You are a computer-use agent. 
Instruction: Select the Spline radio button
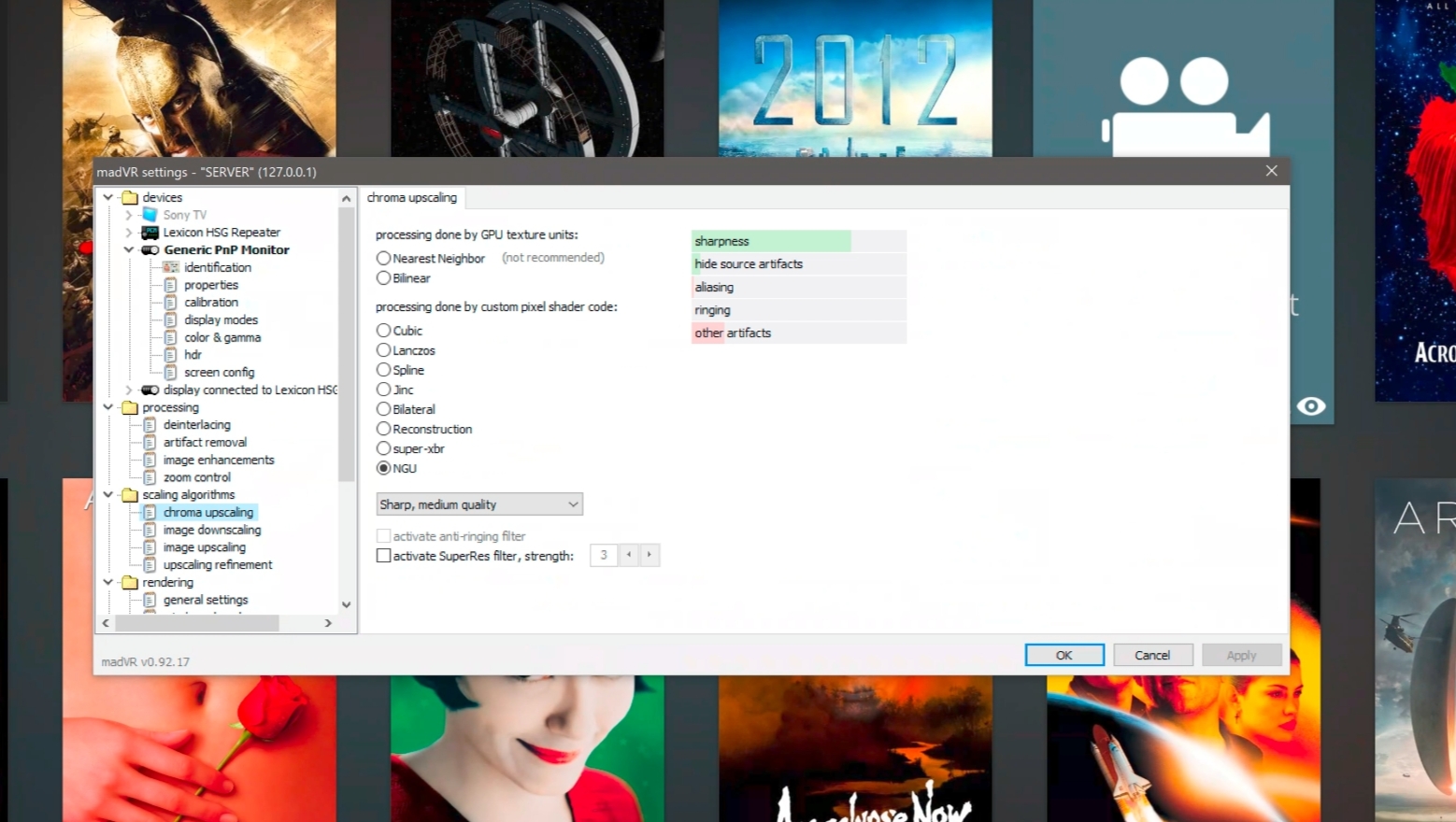coord(383,370)
